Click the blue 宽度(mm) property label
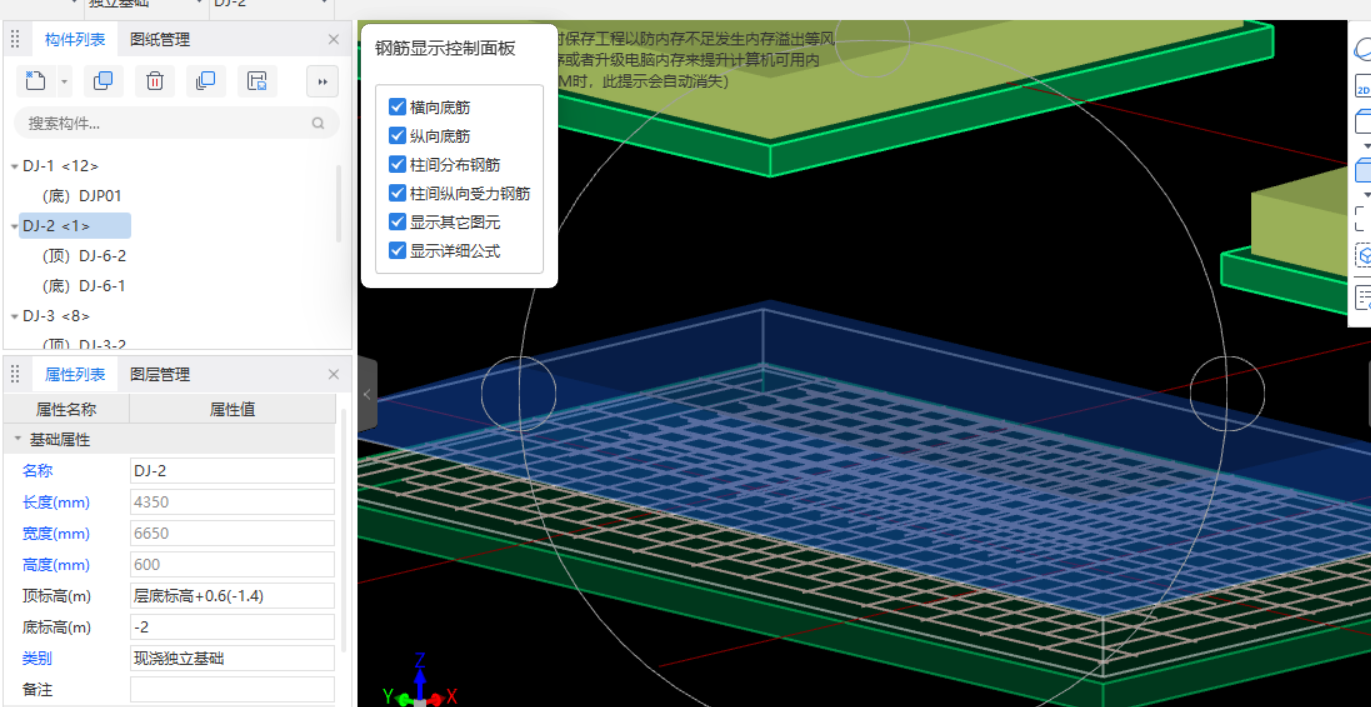1371x707 pixels. click(56, 534)
